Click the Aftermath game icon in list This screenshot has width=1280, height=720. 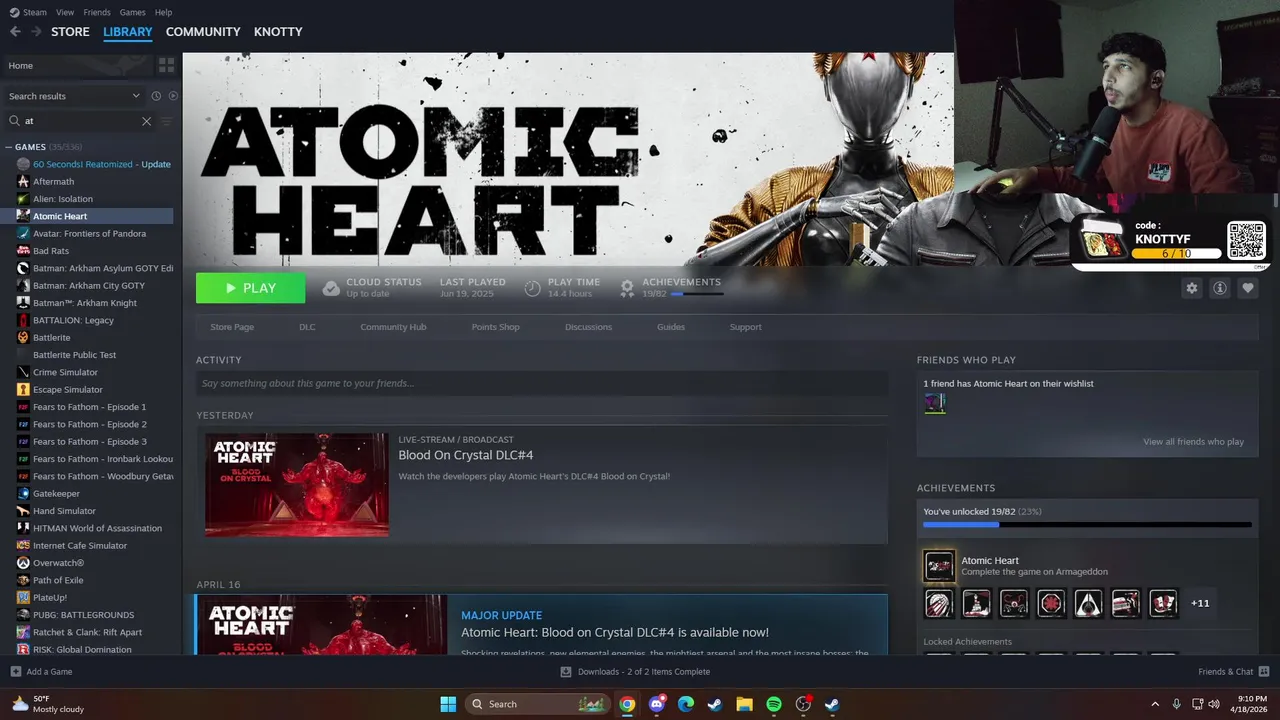coord(23,182)
